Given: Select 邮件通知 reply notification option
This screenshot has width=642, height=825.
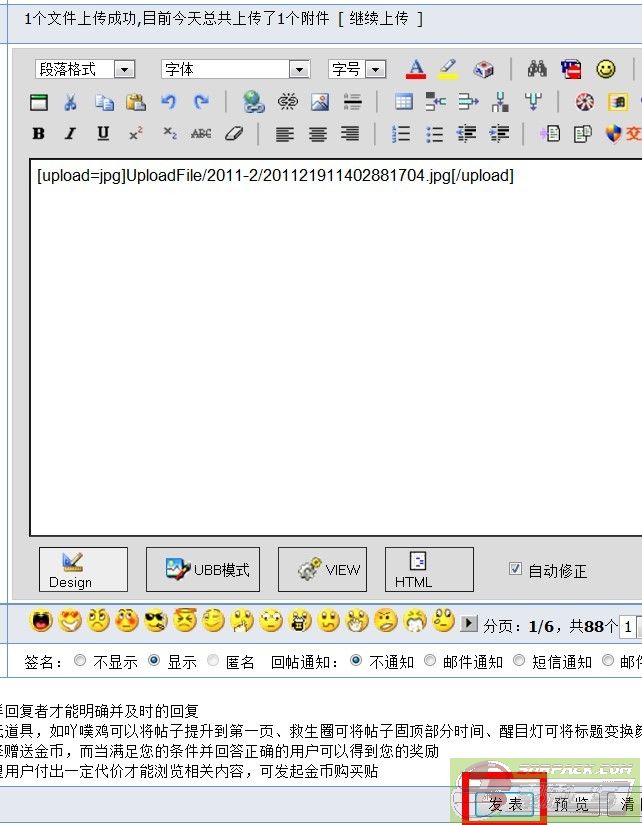Looking at the screenshot, I should tap(430, 661).
